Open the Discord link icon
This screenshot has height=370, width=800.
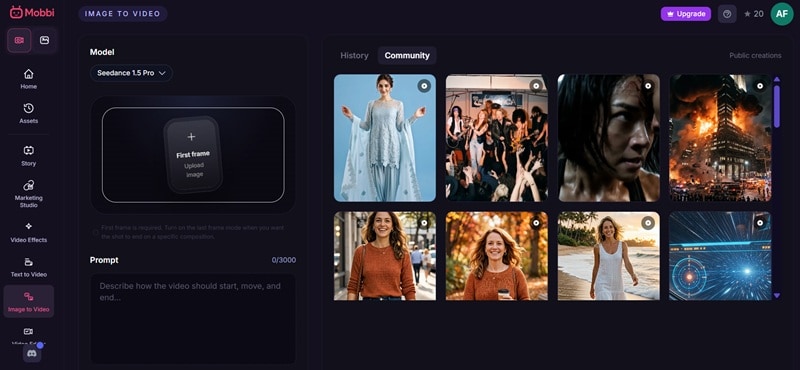[32, 353]
